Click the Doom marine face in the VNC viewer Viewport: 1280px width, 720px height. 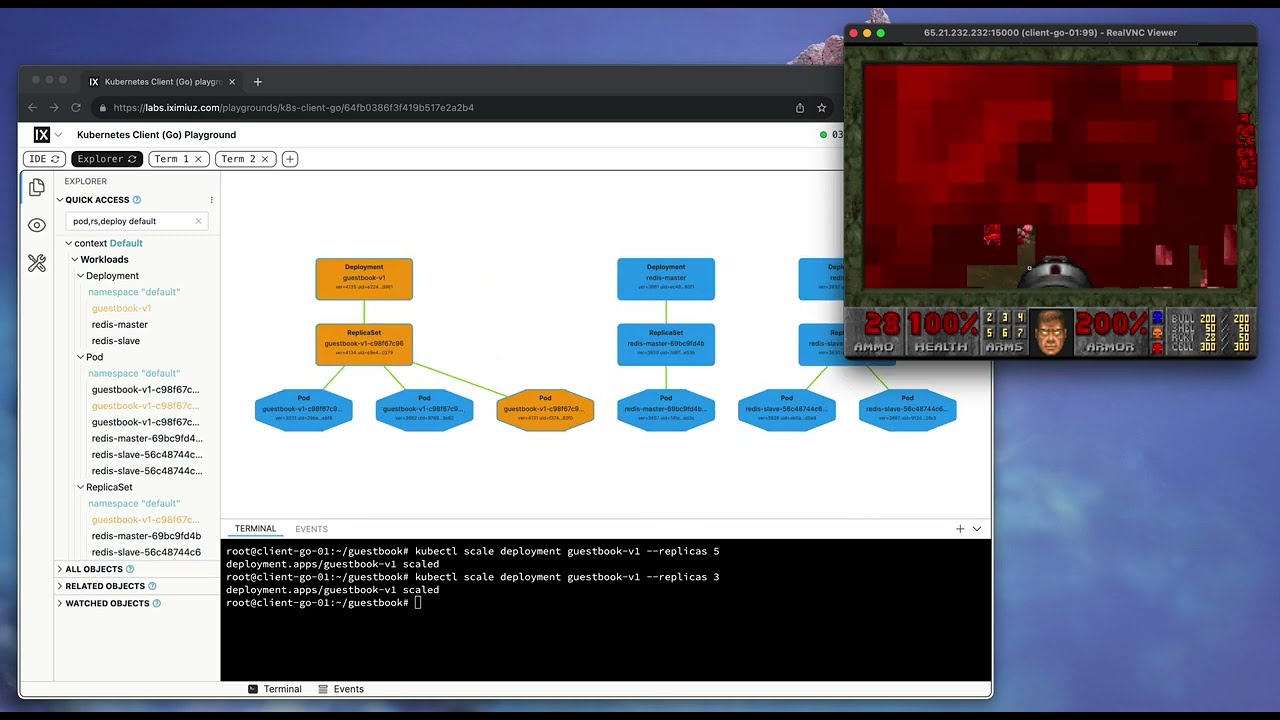point(1050,332)
